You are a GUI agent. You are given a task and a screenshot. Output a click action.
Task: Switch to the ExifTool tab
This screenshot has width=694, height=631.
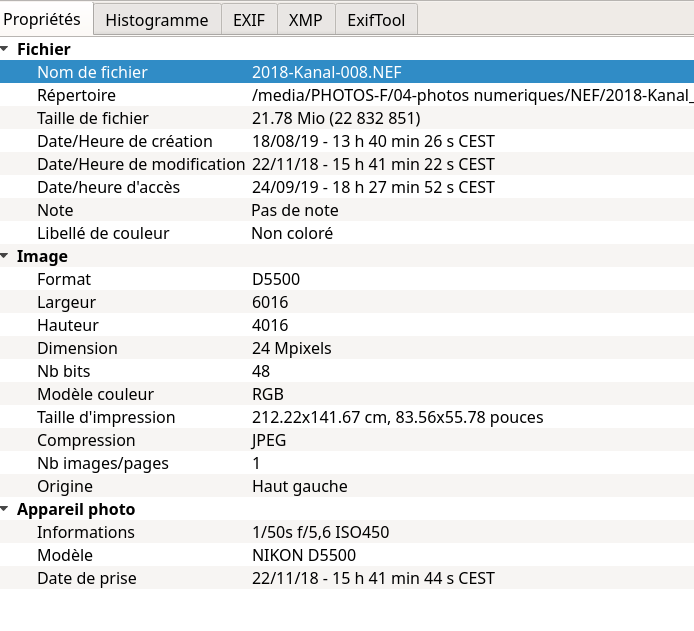(376, 20)
